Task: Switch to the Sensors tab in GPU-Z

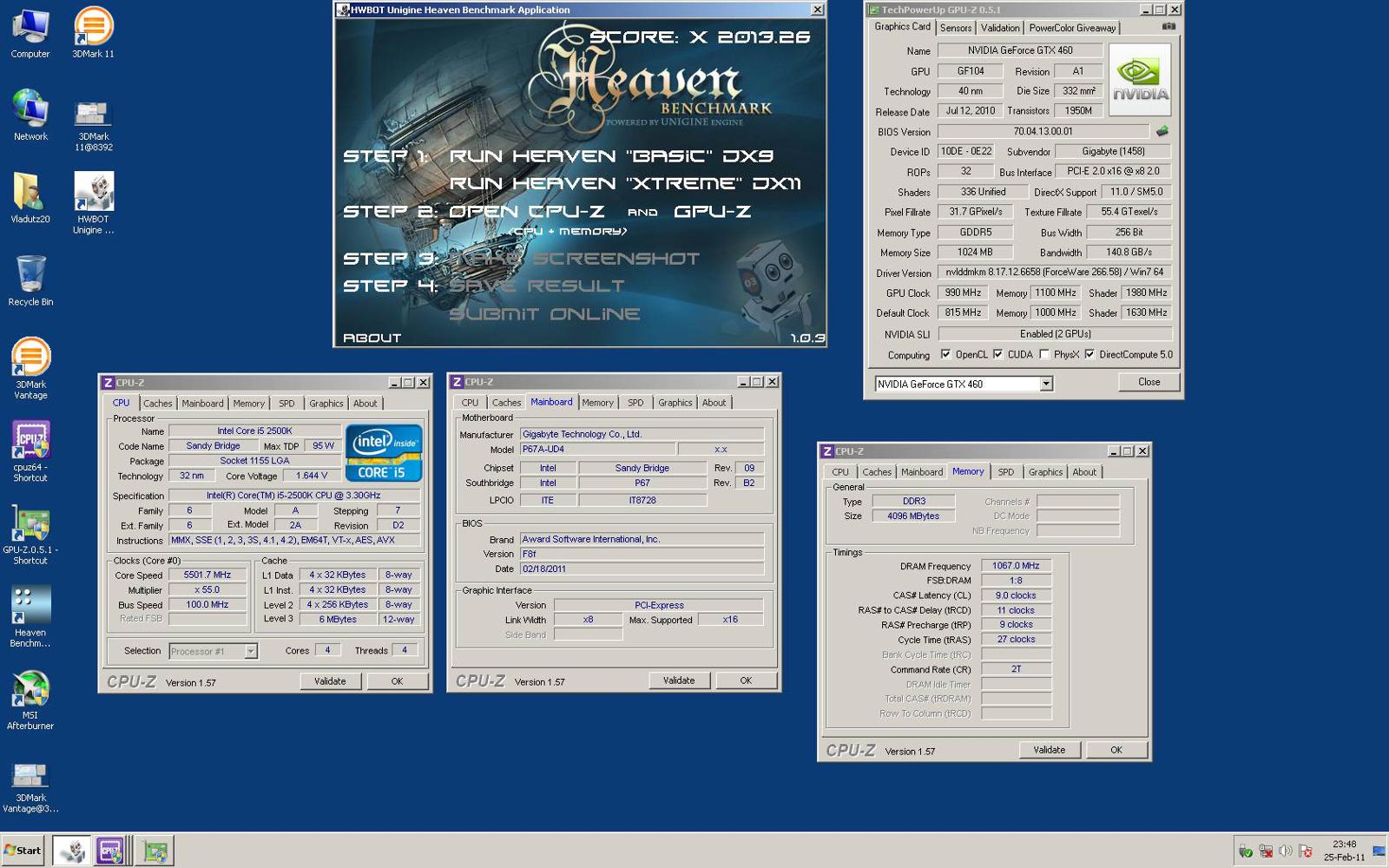Action: tap(955, 28)
